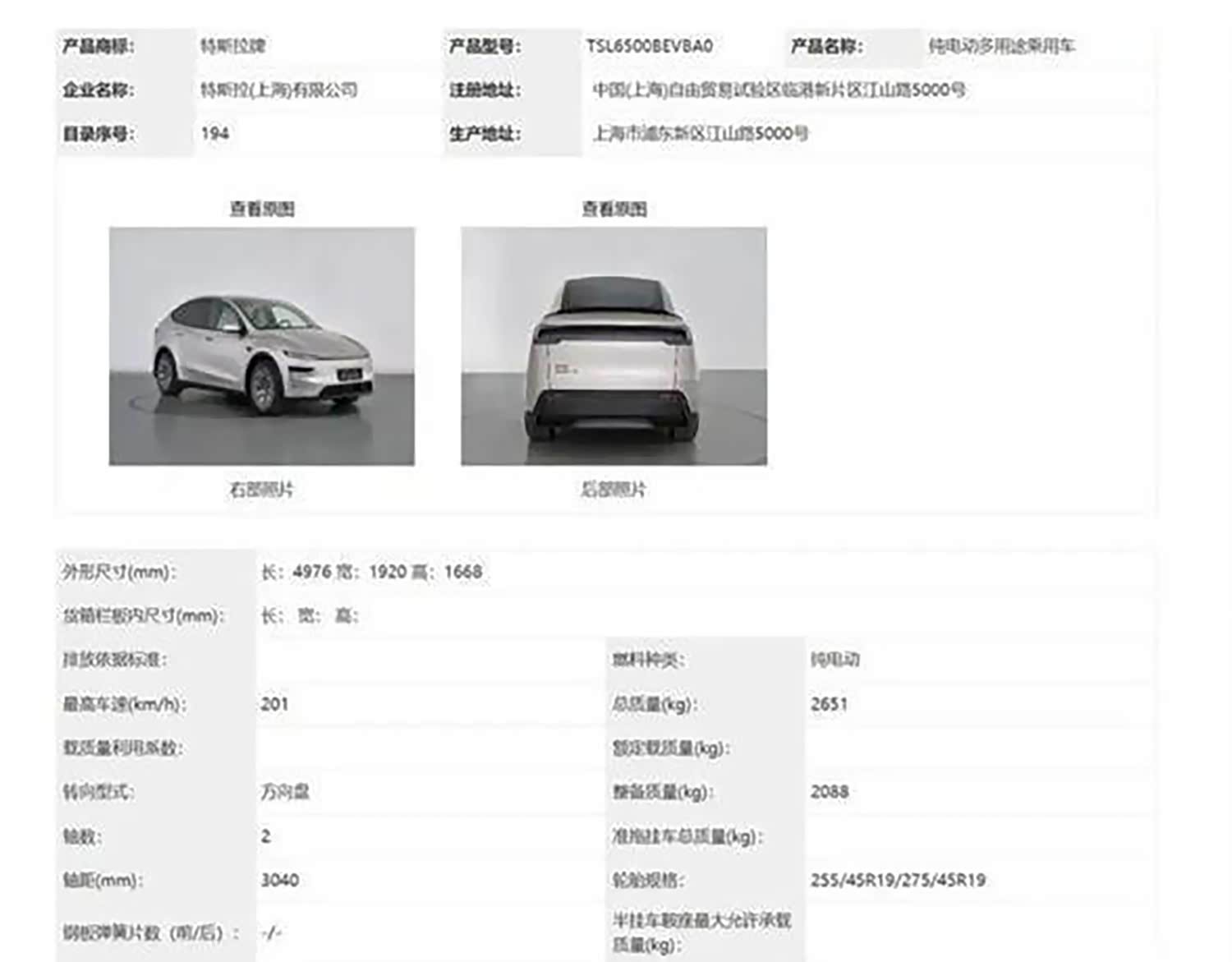The image size is (1232, 962).
Task: Click the production address 上海市浦东新区 value
Action: [x=701, y=133]
